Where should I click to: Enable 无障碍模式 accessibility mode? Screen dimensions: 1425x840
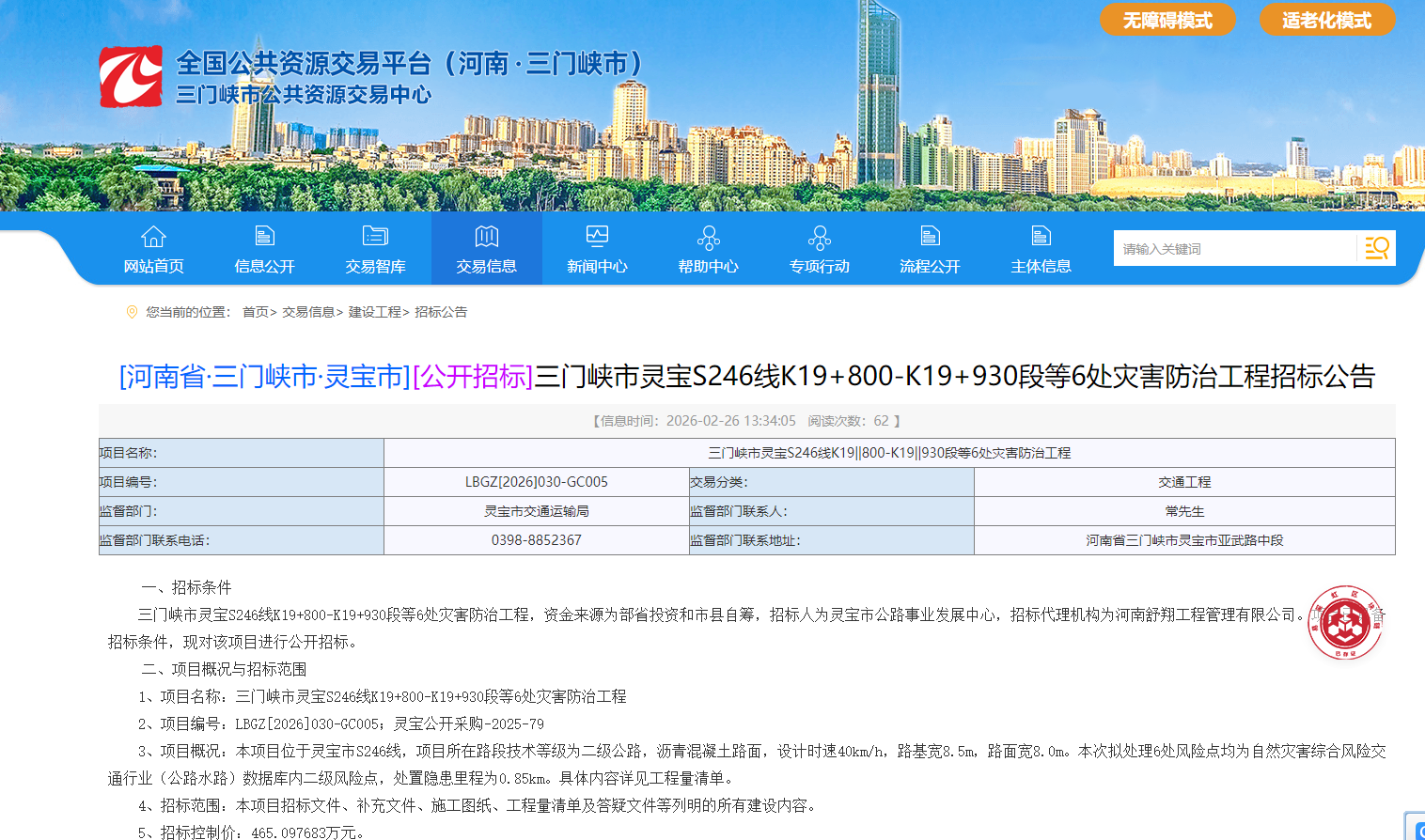click(x=1167, y=20)
